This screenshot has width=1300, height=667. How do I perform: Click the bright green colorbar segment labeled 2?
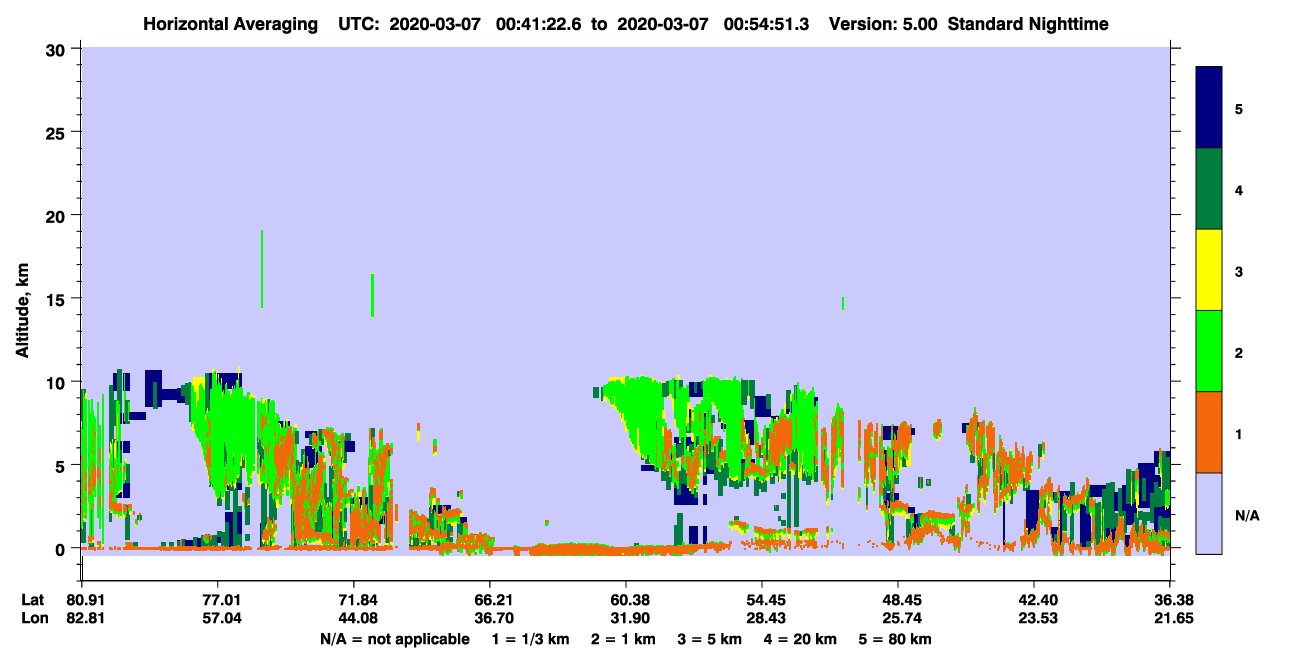(x=1209, y=351)
